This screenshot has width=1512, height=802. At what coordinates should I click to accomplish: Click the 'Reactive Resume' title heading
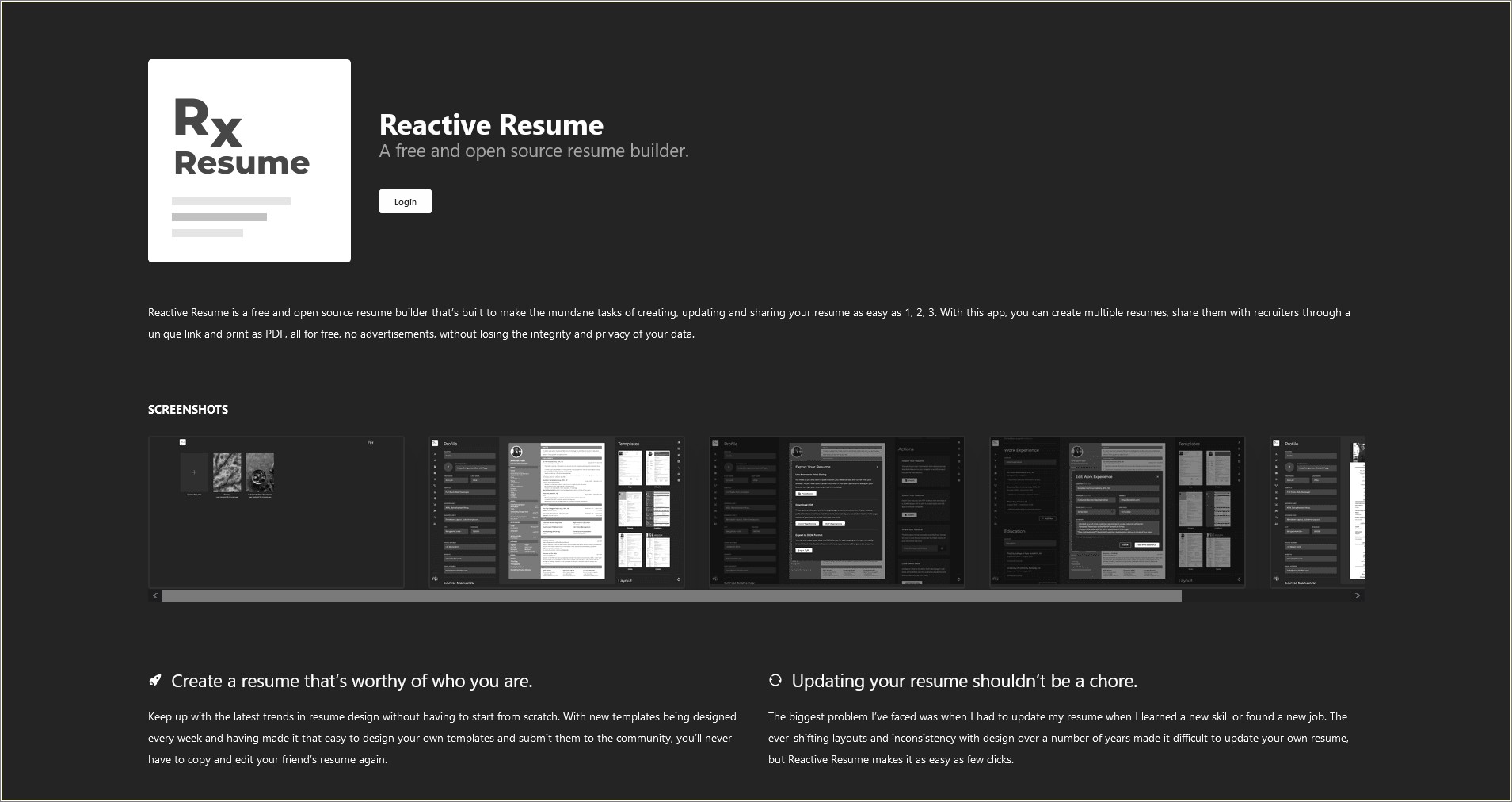(491, 124)
